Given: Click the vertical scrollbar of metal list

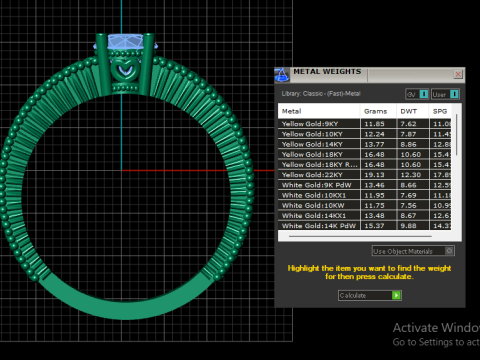Looking at the screenshot, I should coord(456,135).
